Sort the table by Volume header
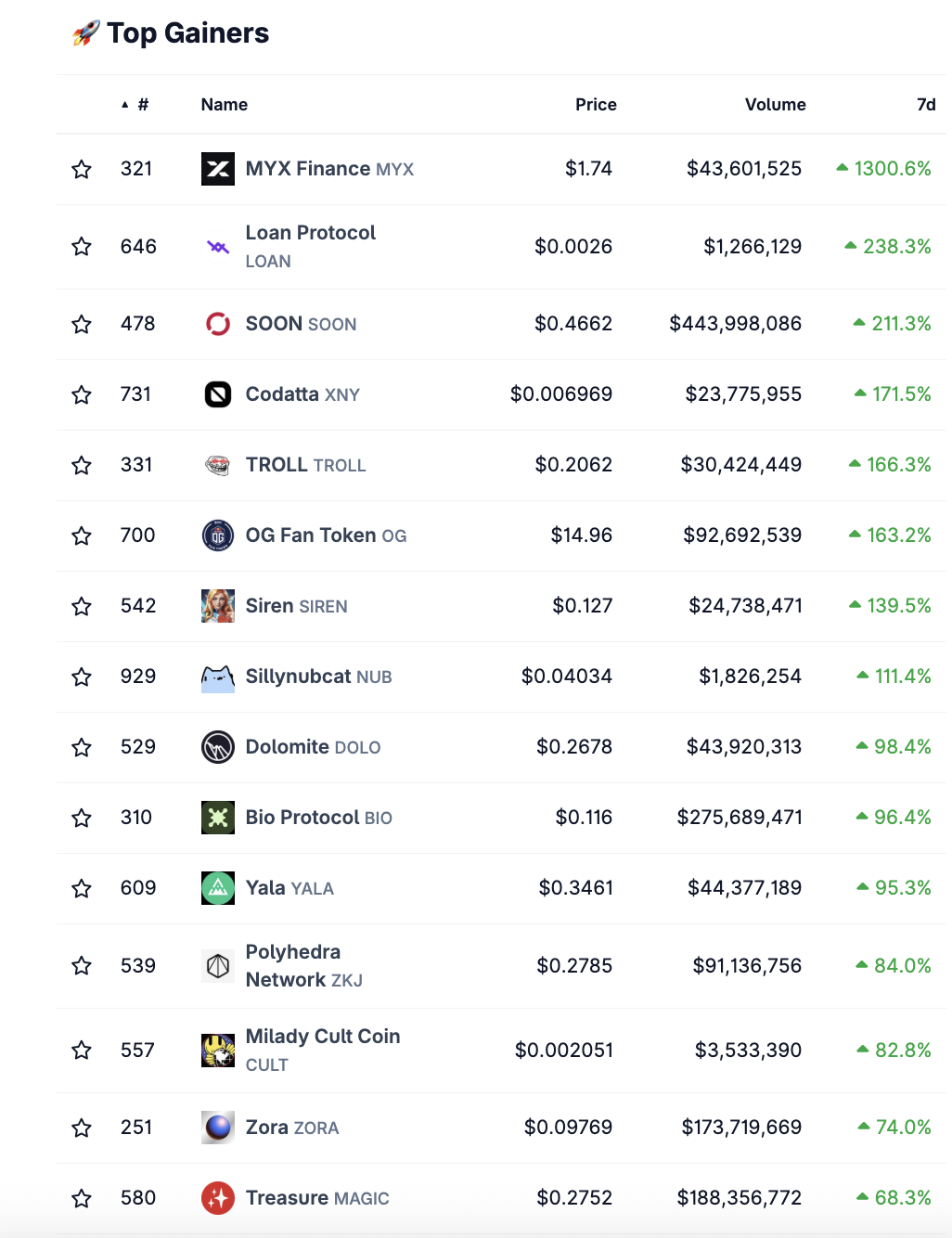The height and width of the screenshot is (1238, 952). pos(776,105)
